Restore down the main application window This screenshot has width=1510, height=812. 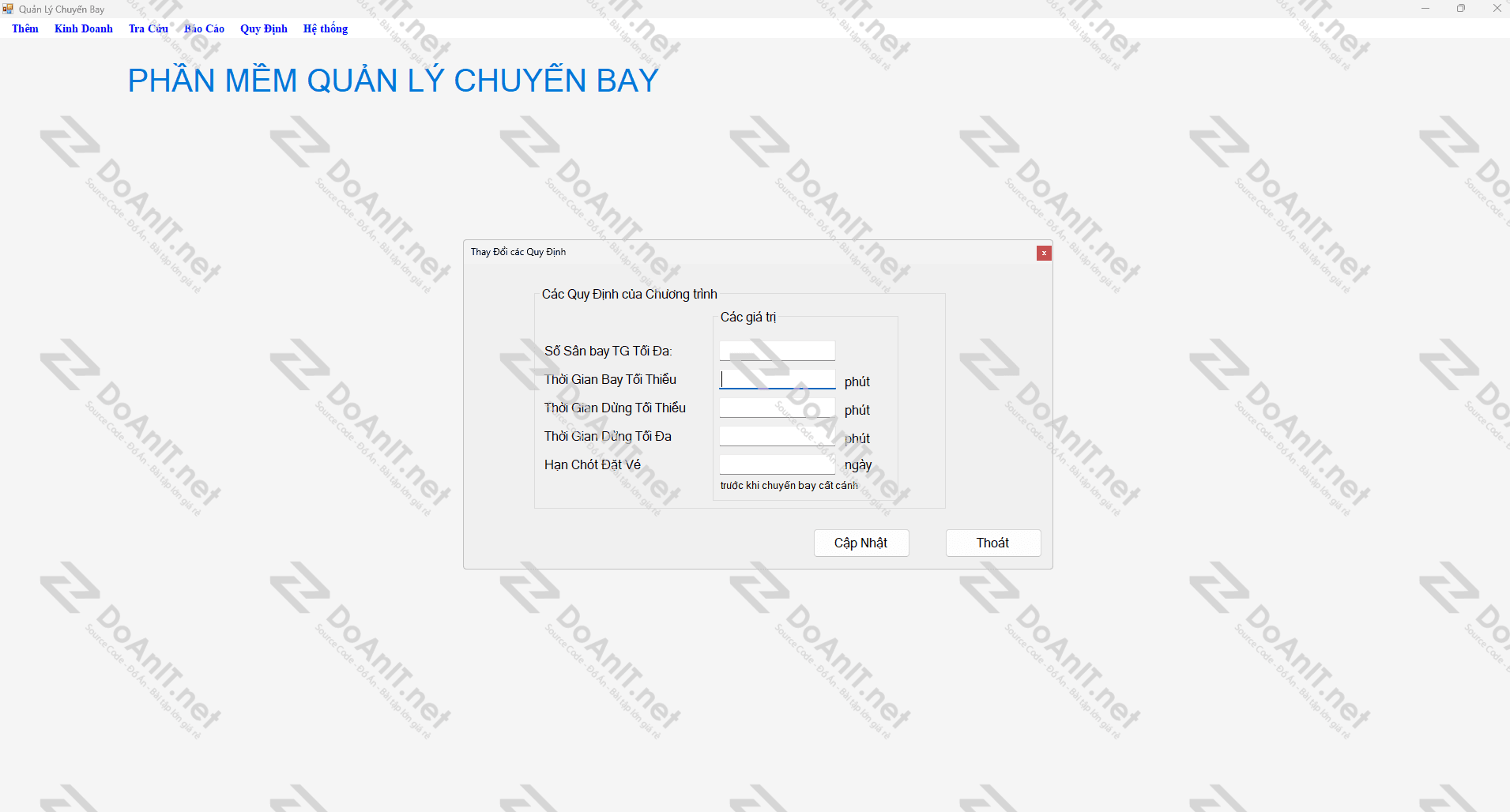click(x=1461, y=9)
